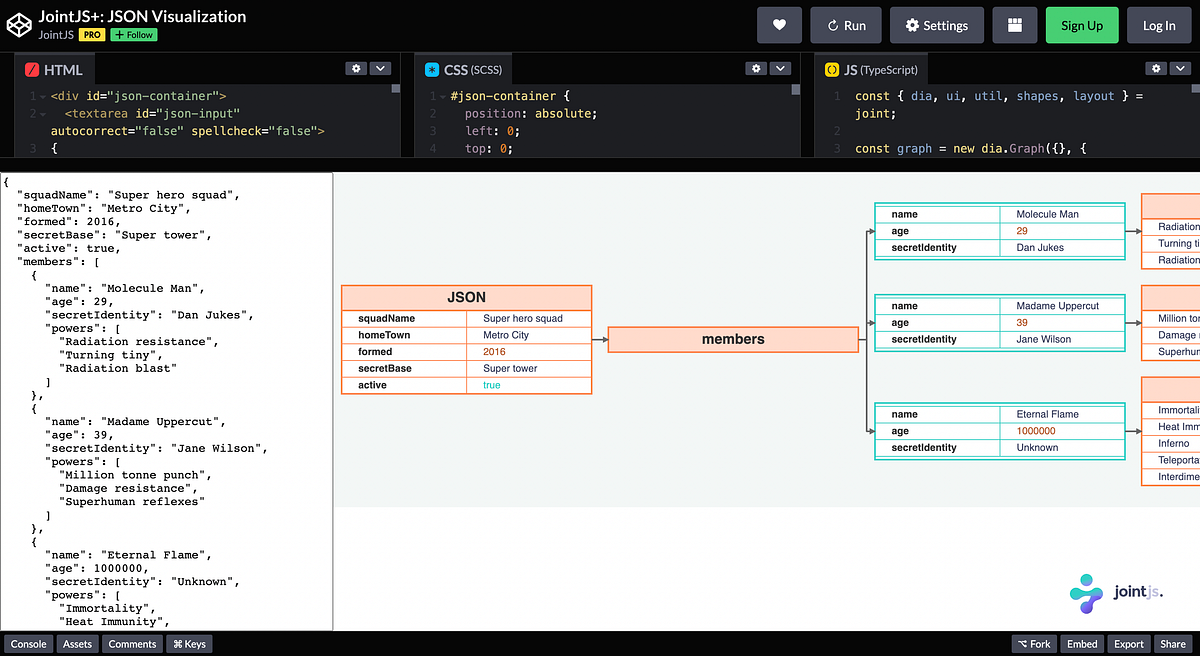Click the JointJS hexagon avatar
Screen dimensions: 1200x656
[x=17, y=24]
